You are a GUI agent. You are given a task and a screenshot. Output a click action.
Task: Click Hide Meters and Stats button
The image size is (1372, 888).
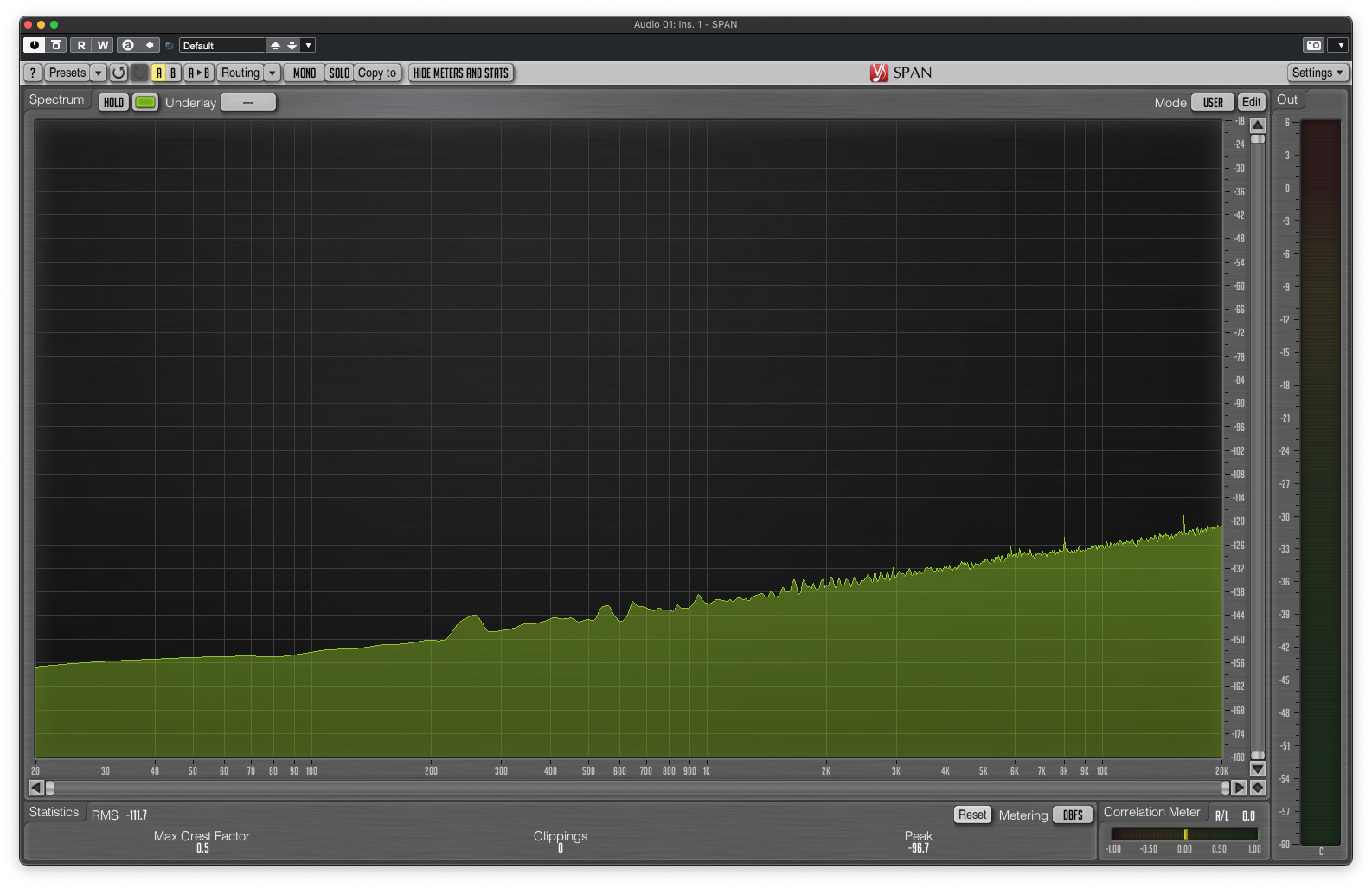[x=461, y=73]
